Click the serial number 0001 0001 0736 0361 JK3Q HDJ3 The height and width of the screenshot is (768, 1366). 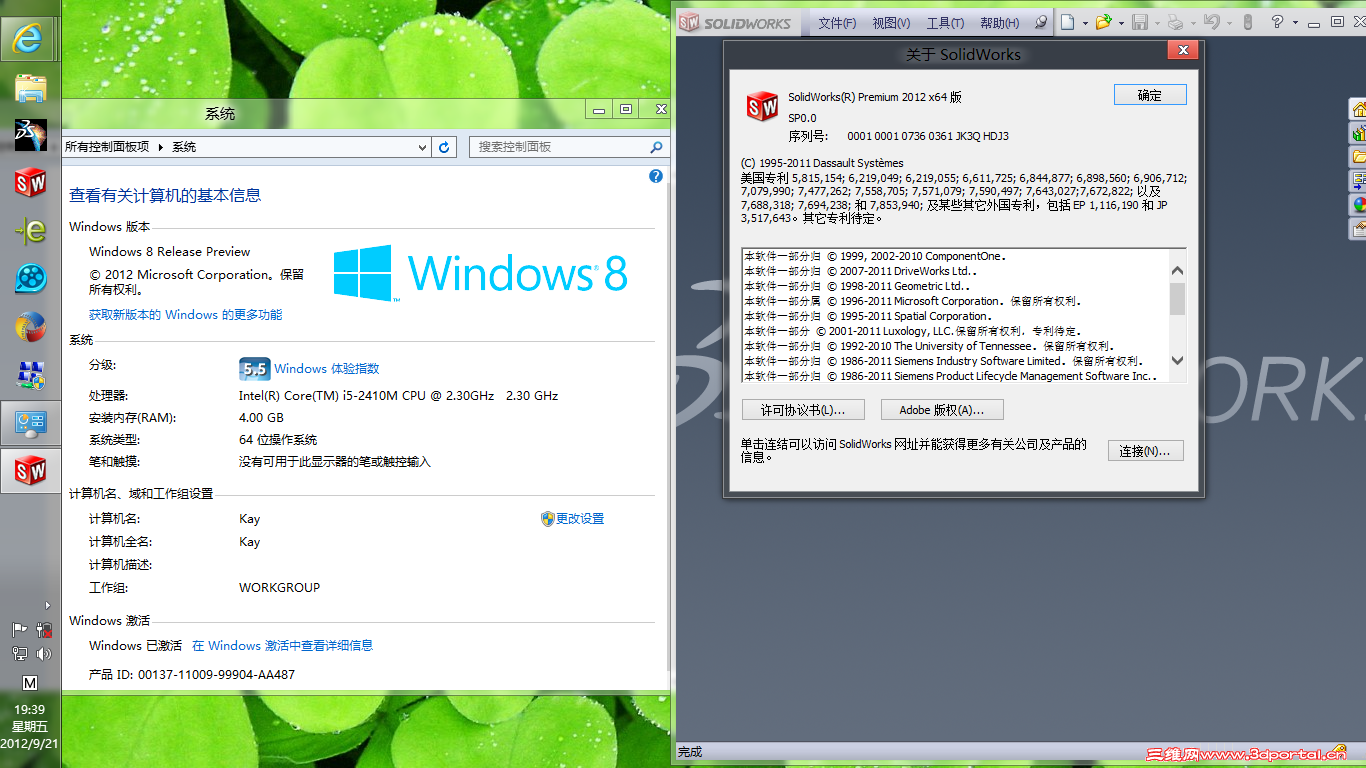[x=928, y=136]
